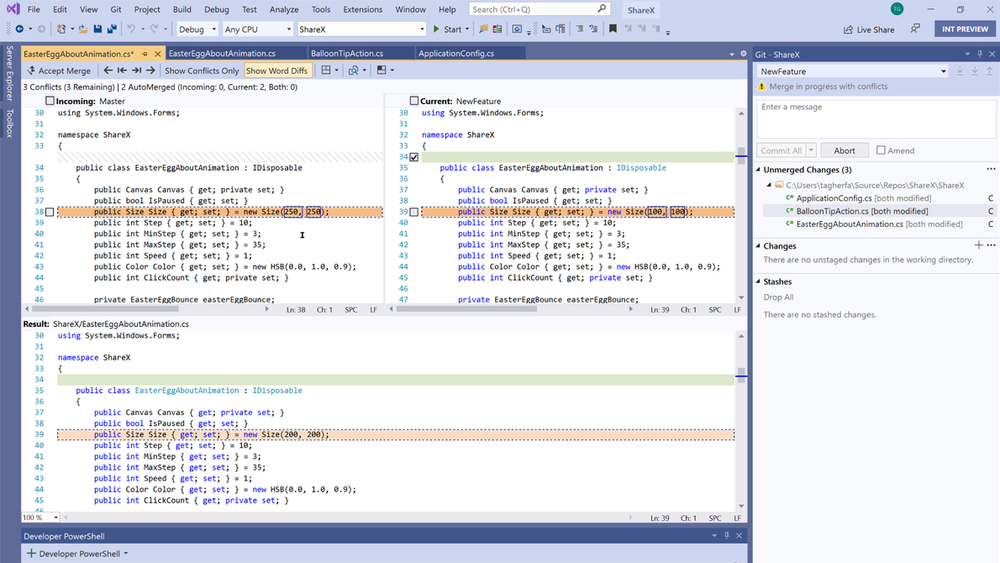This screenshot has height=563, width=1000.
Task: Uncheck the Current line 34 checkbox
Action: (x=414, y=157)
